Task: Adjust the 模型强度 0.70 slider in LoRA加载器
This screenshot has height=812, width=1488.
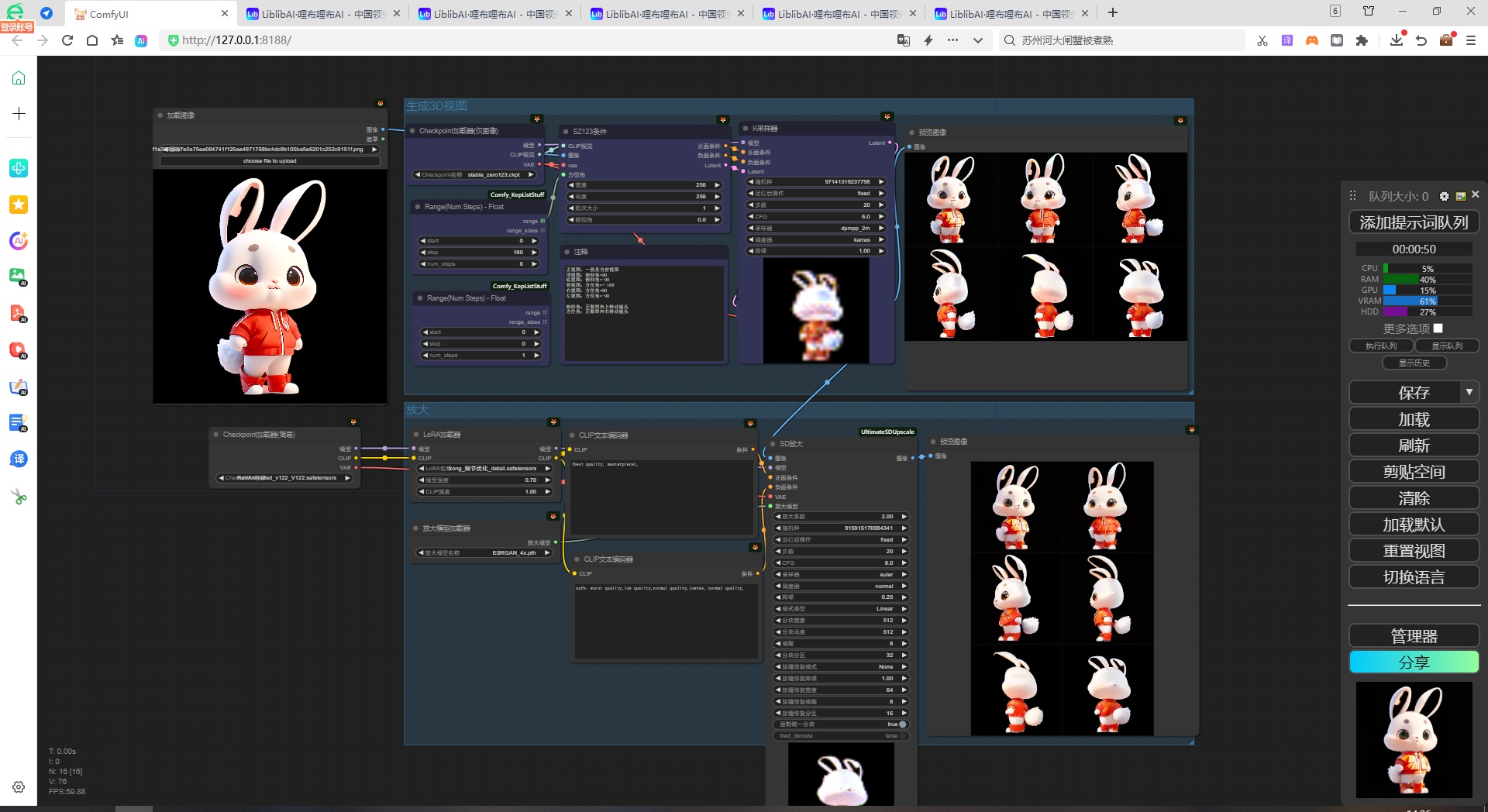Action: pos(484,480)
